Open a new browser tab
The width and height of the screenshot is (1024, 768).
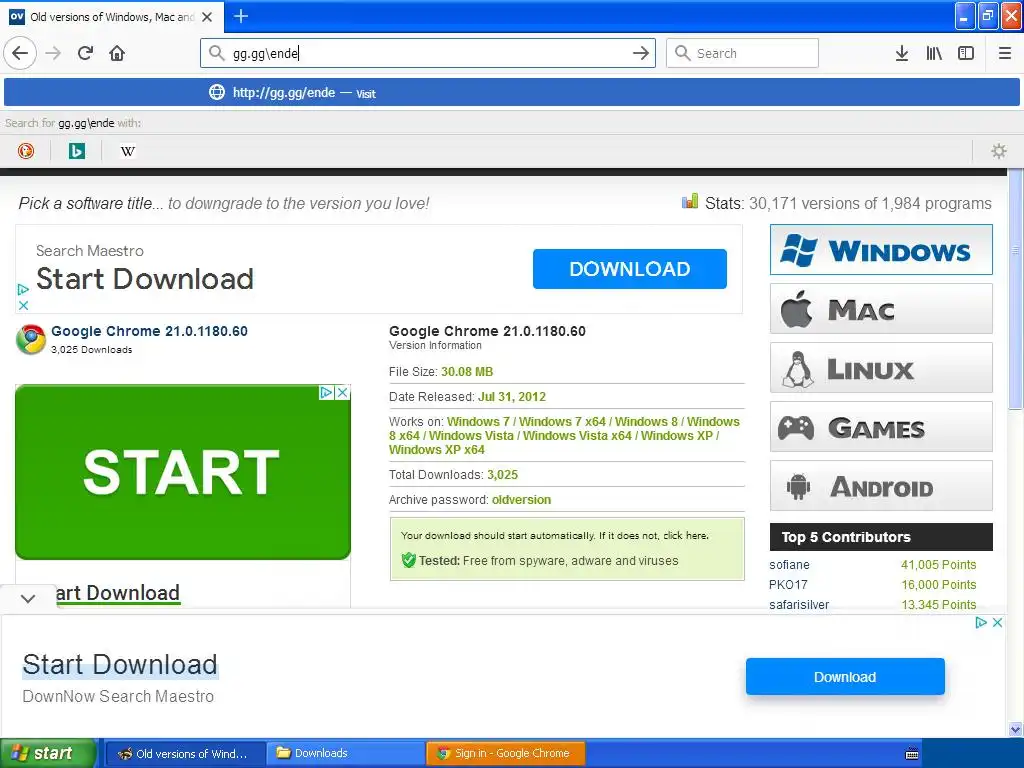pos(241,16)
